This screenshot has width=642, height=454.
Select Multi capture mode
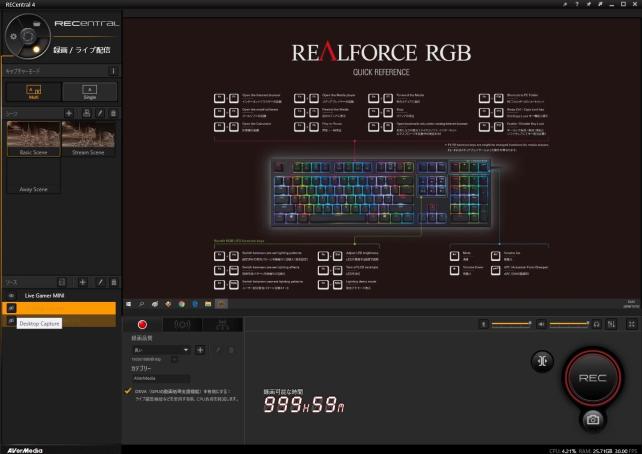pyautogui.click(x=31, y=91)
